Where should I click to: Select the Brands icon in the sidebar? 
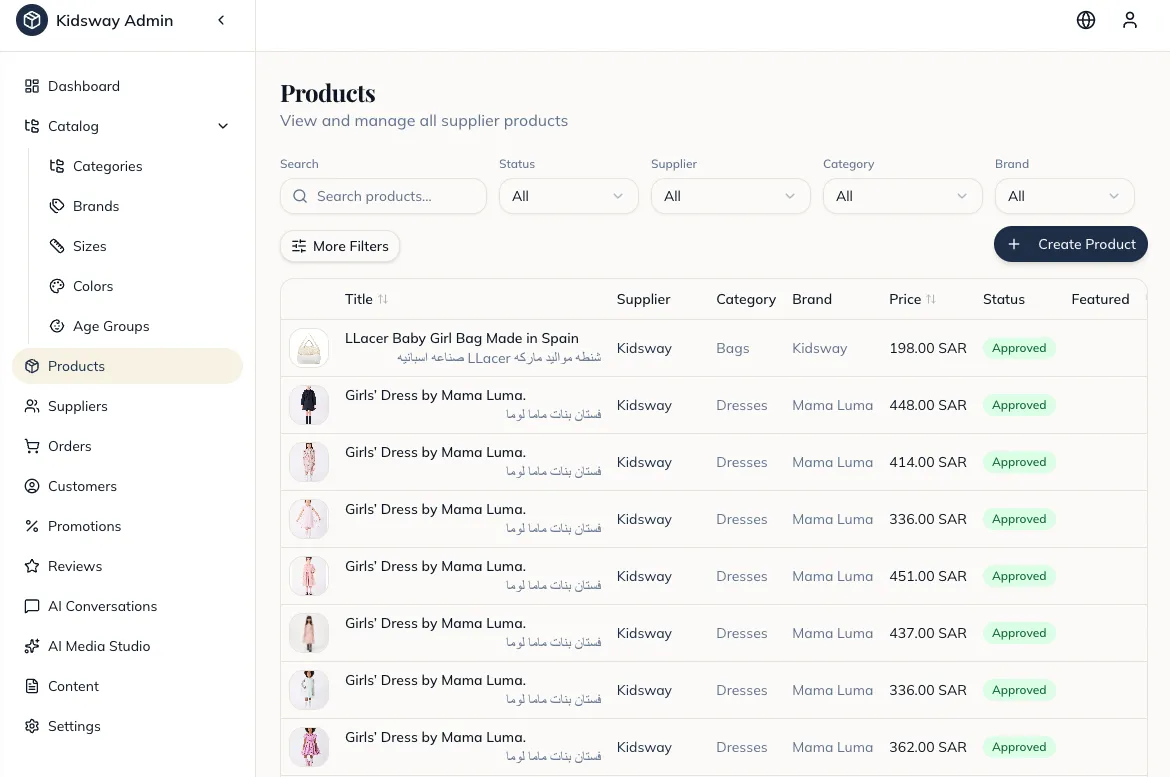[57, 206]
